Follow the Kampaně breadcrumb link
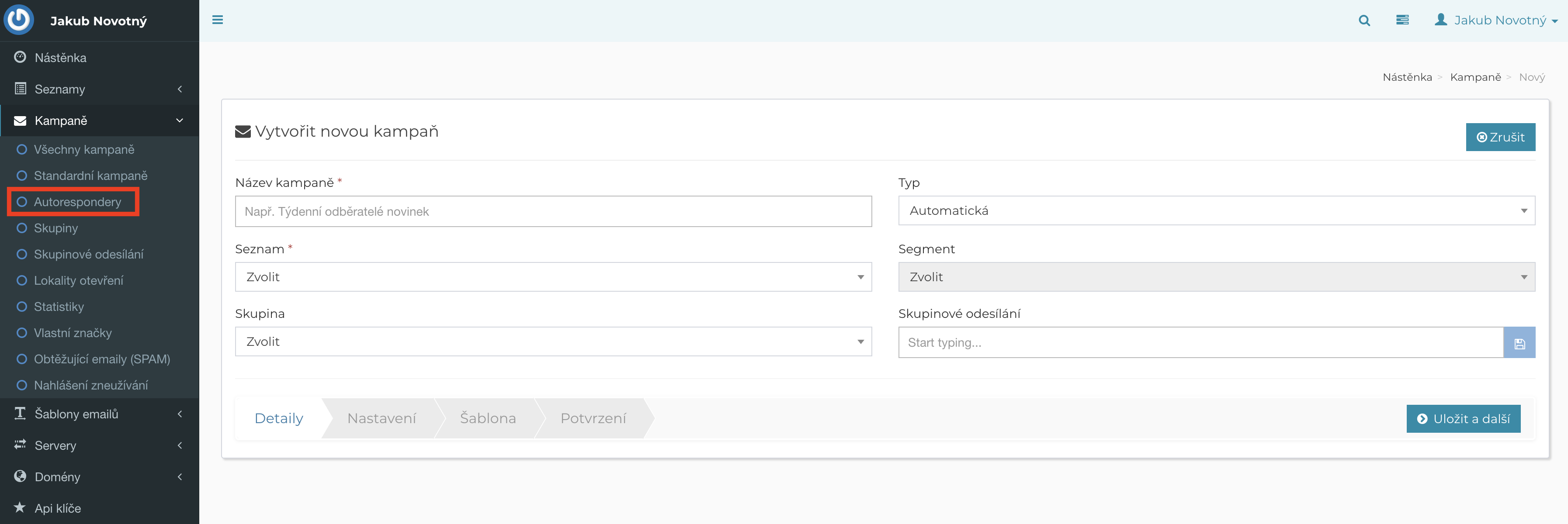This screenshot has height=524, width=1568. [x=1475, y=77]
